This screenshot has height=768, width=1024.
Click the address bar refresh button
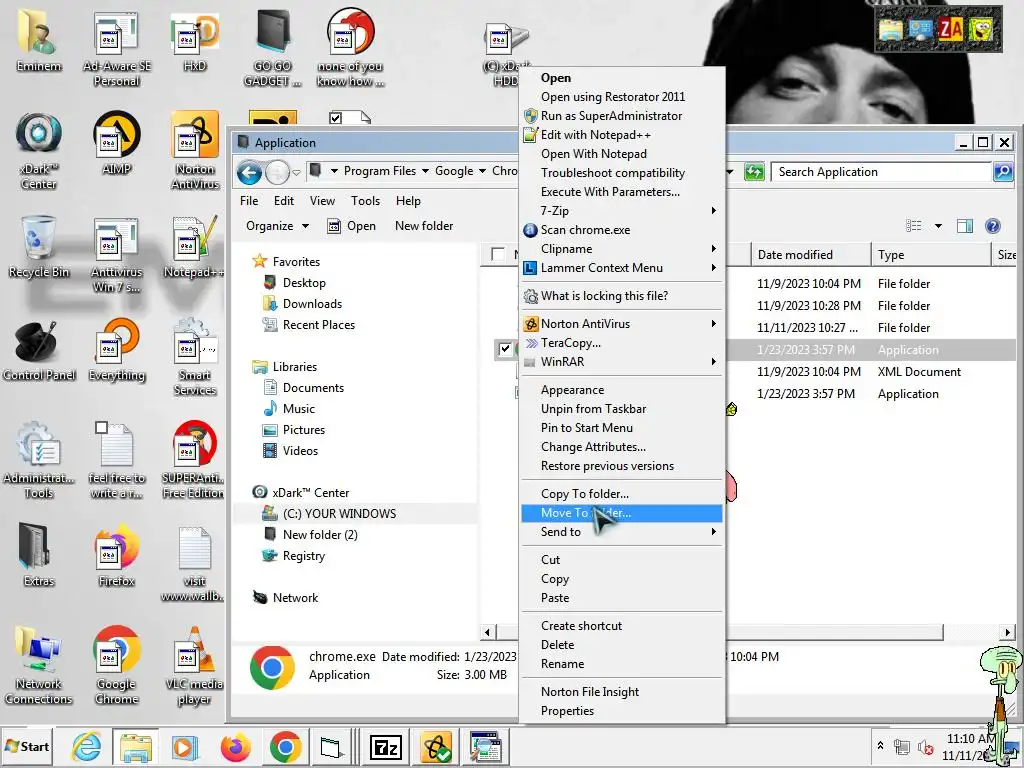coord(754,172)
